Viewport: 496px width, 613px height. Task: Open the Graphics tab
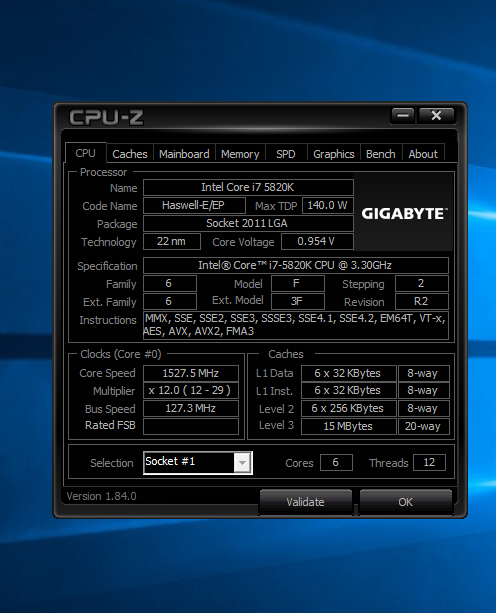point(333,154)
